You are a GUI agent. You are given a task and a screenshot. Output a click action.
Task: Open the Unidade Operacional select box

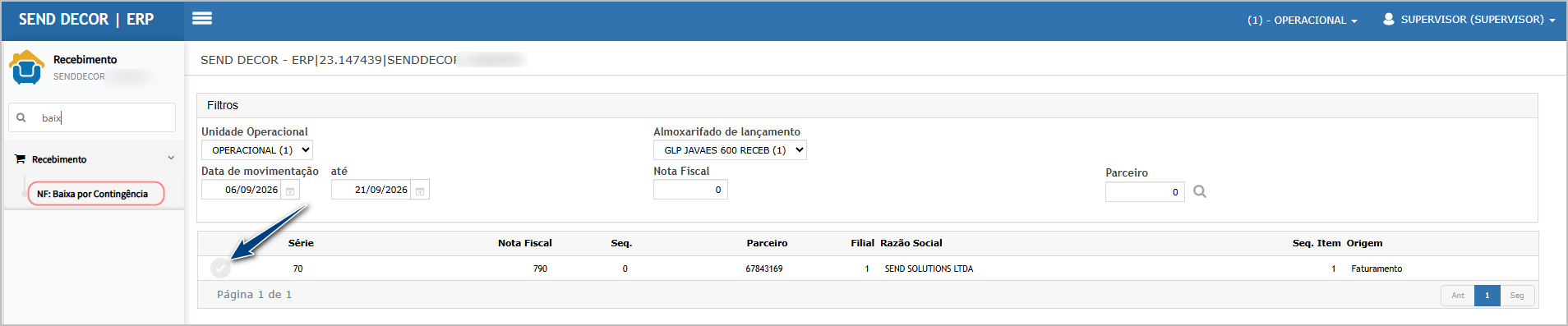click(257, 150)
